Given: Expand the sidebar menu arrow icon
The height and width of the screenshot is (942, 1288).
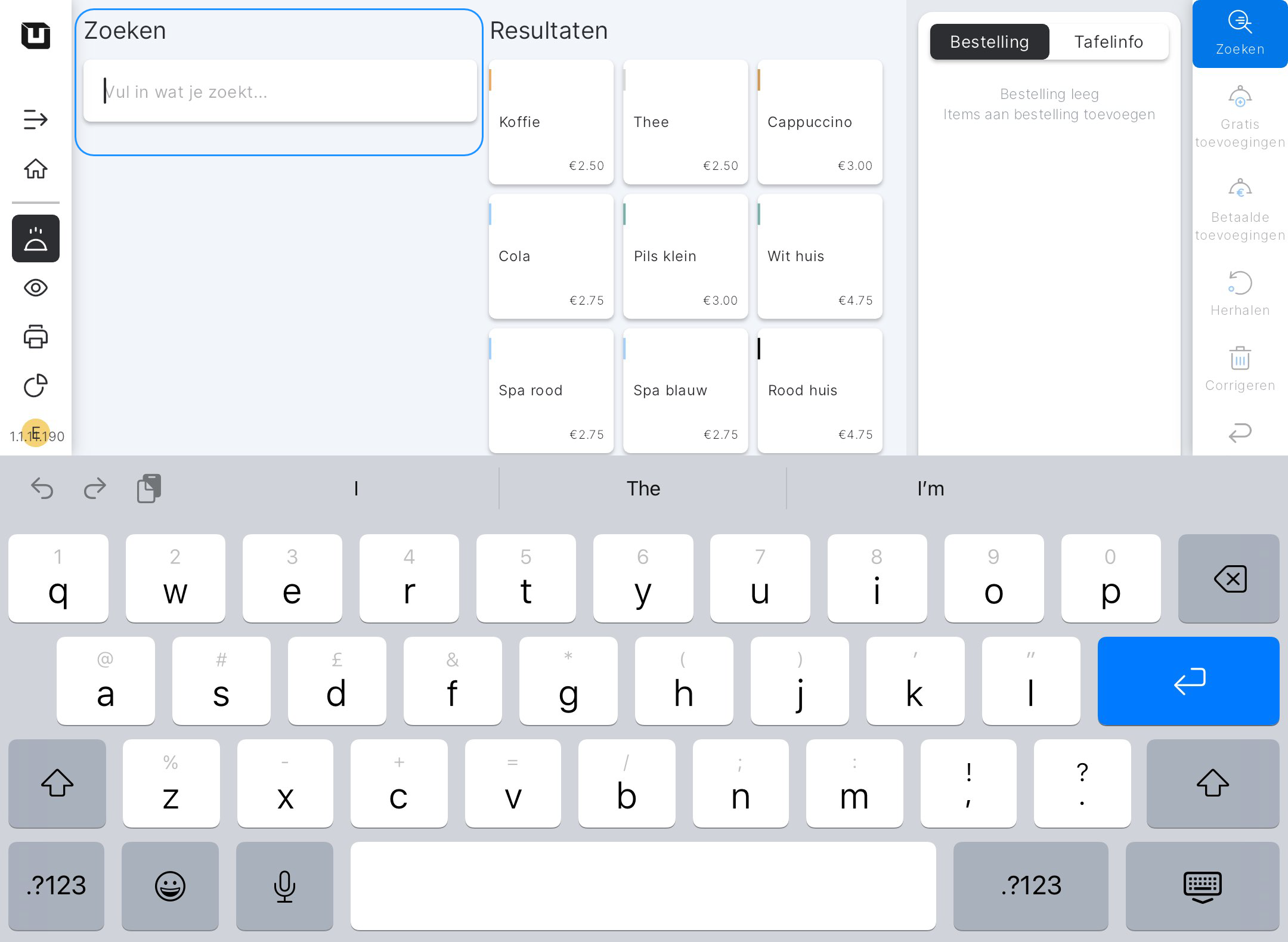Looking at the screenshot, I should [x=35, y=119].
